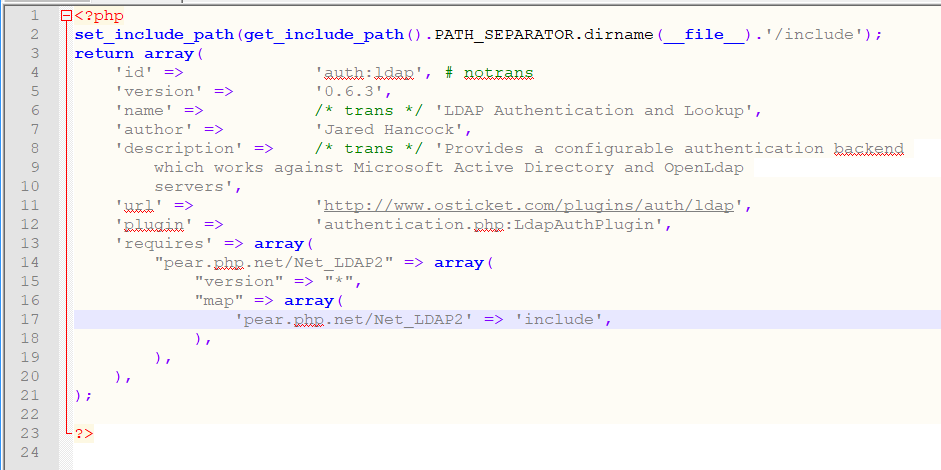Click the 'description' key
Viewport: 941px width, 470px height.
pyautogui.click(x=179, y=149)
